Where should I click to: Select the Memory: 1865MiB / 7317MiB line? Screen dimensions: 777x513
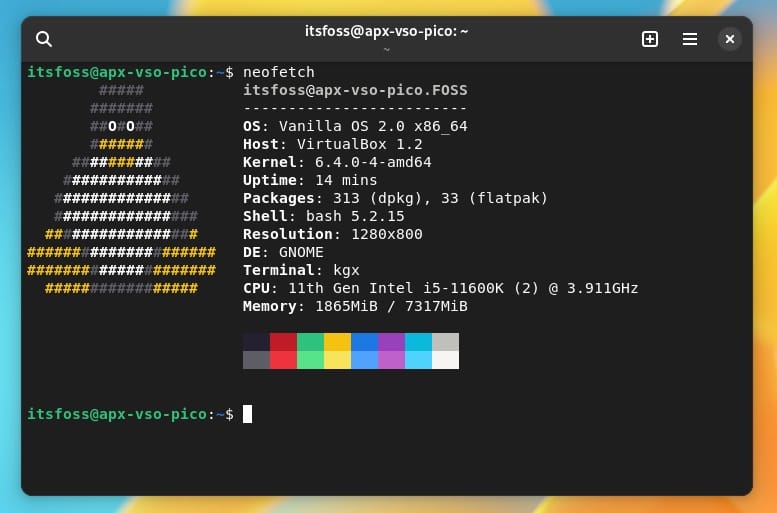coord(355,306)
